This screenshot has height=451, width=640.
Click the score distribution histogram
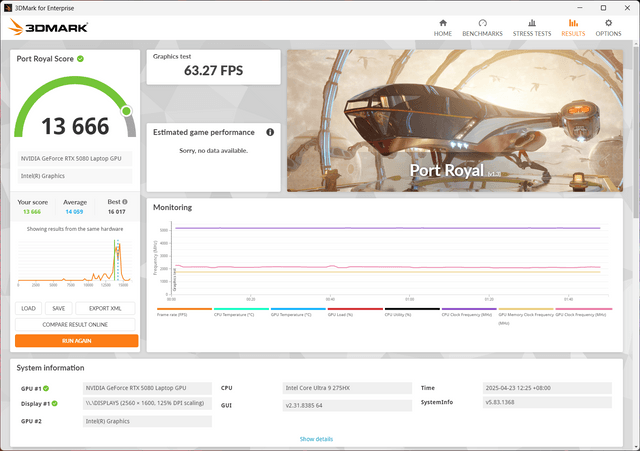[75, 261]
